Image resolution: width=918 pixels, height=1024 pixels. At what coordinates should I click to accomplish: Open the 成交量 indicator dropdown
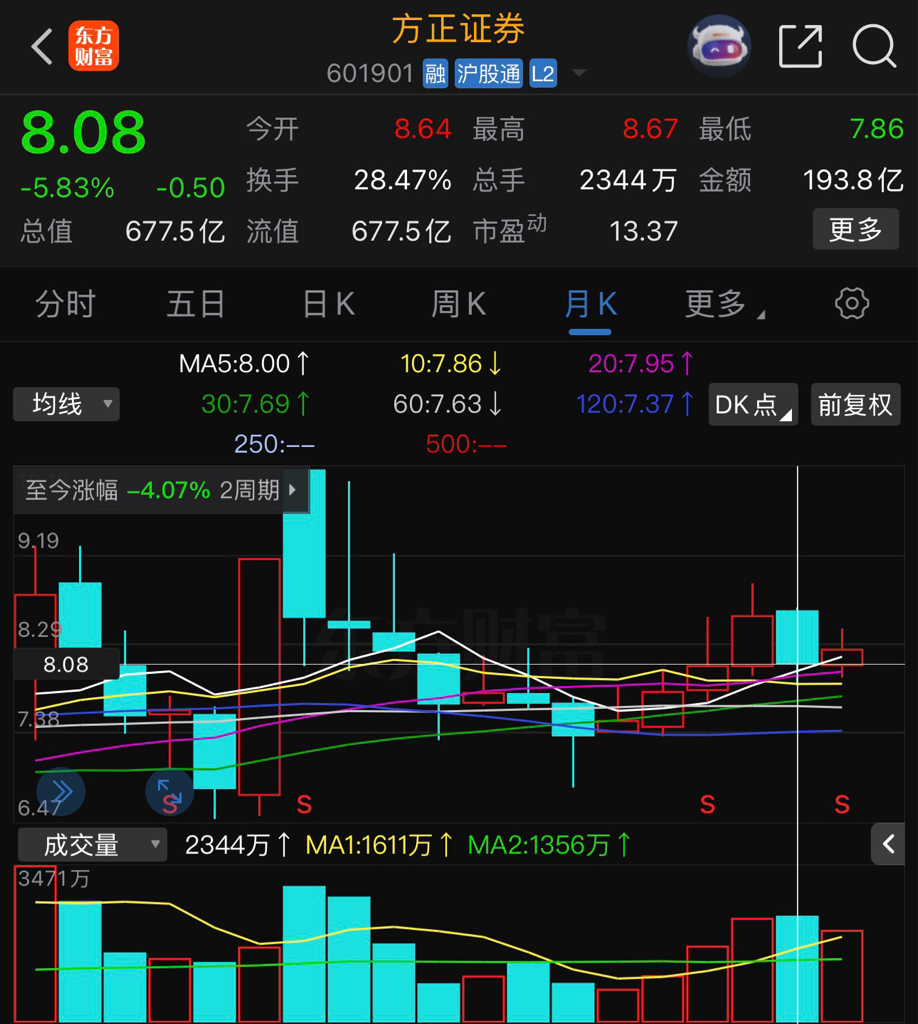pyautogui.click(x=92, y=844)
